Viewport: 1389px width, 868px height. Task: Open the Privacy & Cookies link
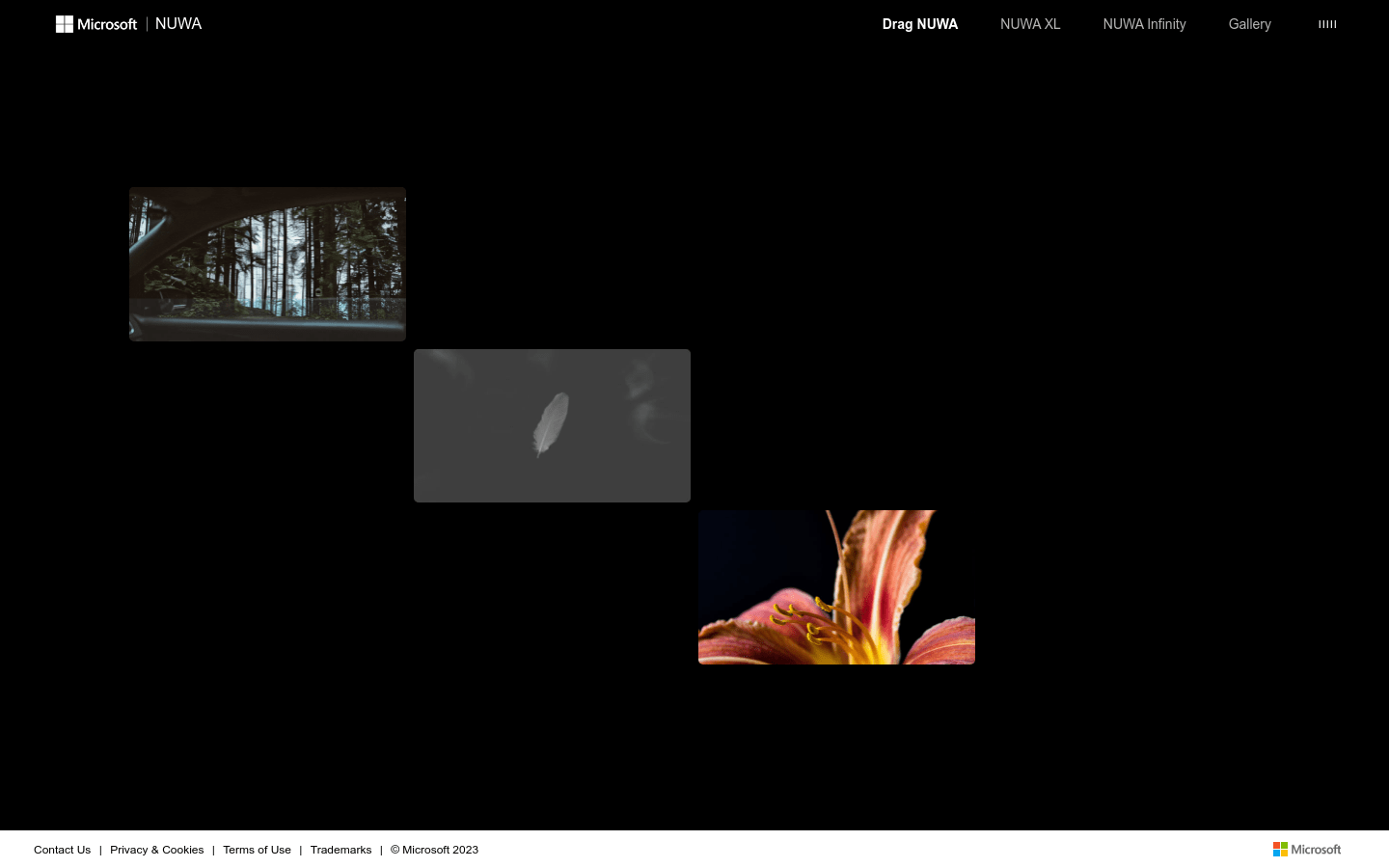156,850
